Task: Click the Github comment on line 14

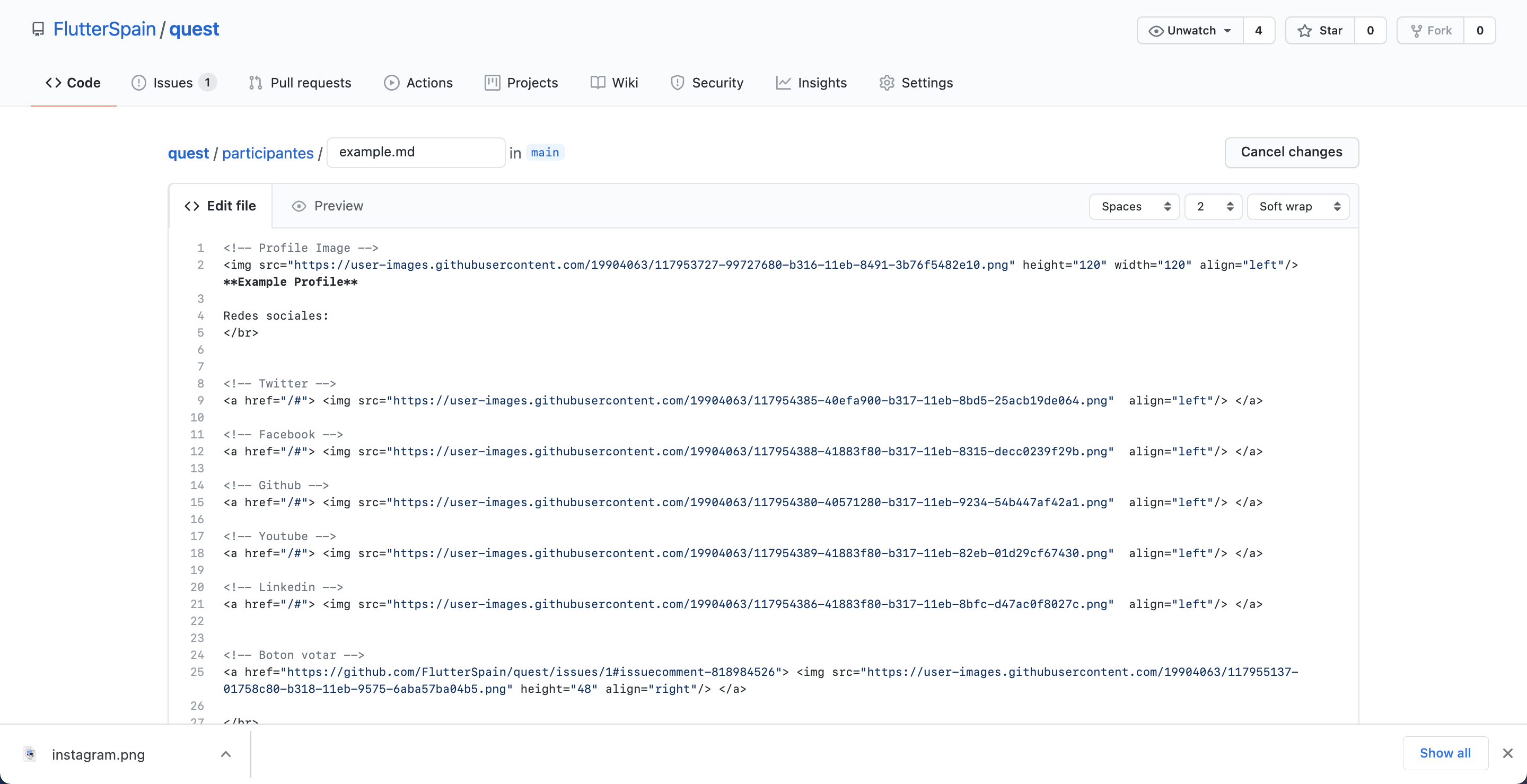Action: [x=276, y=486]
